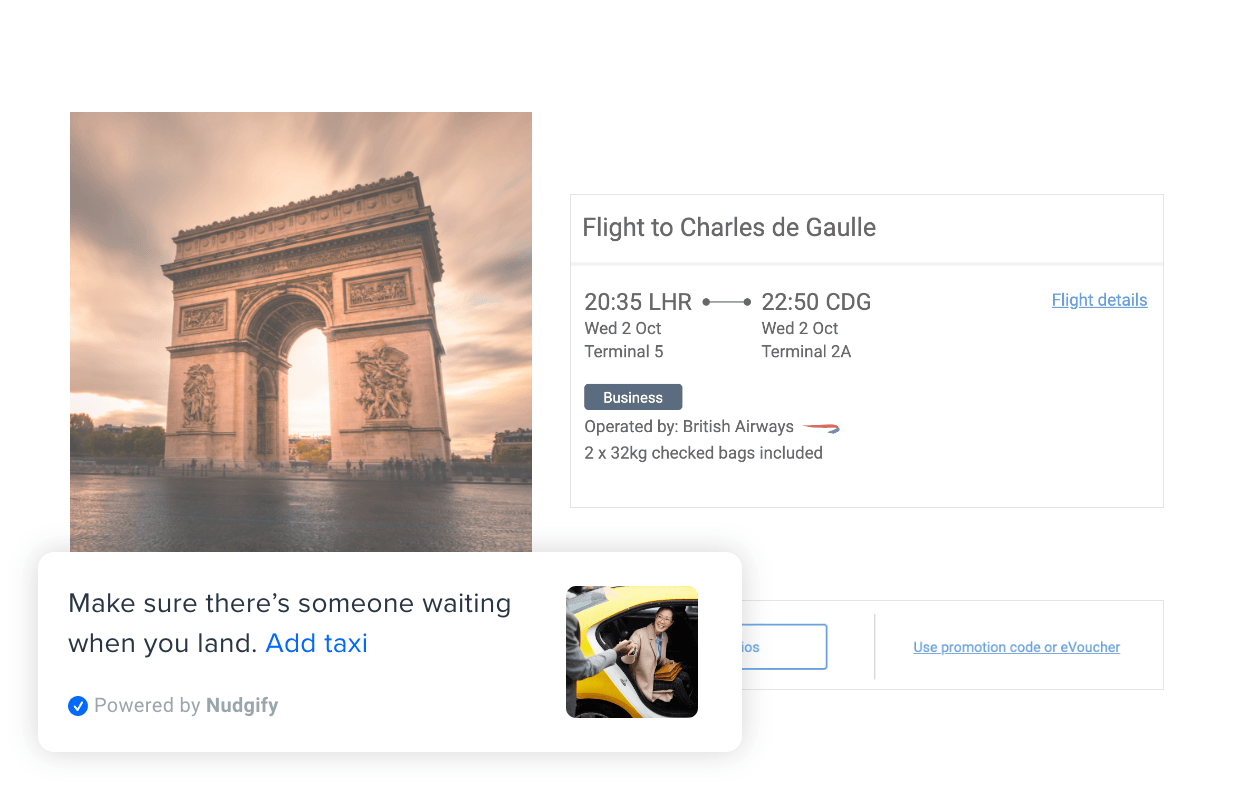Click the Terminal 2A arrival label
Screen dimensions: 1234x792
(806, 352)
